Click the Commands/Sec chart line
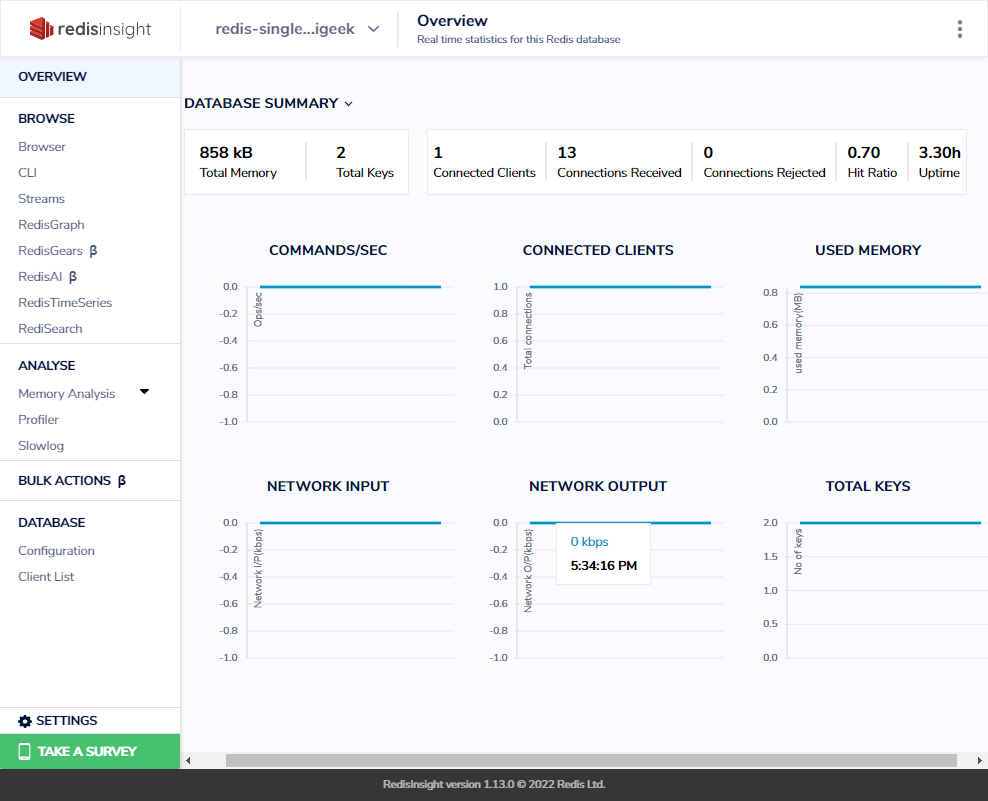This screenshot has width=988, height=801. pyautogui.click(x=350, y=287)
